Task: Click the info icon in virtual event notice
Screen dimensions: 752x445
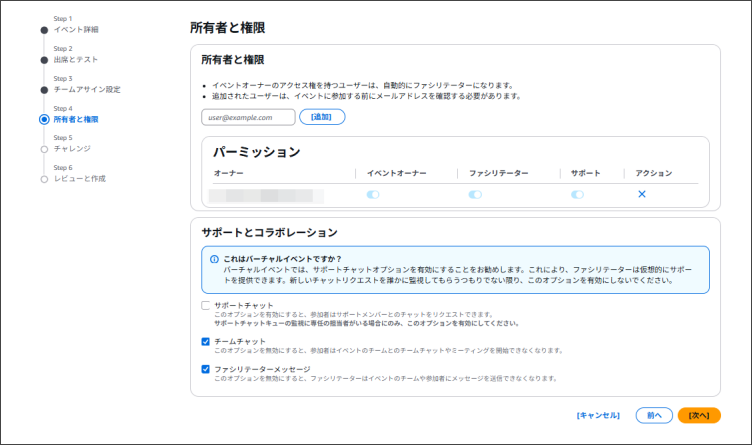Action: pyautogui.click(x=214, y=259)
